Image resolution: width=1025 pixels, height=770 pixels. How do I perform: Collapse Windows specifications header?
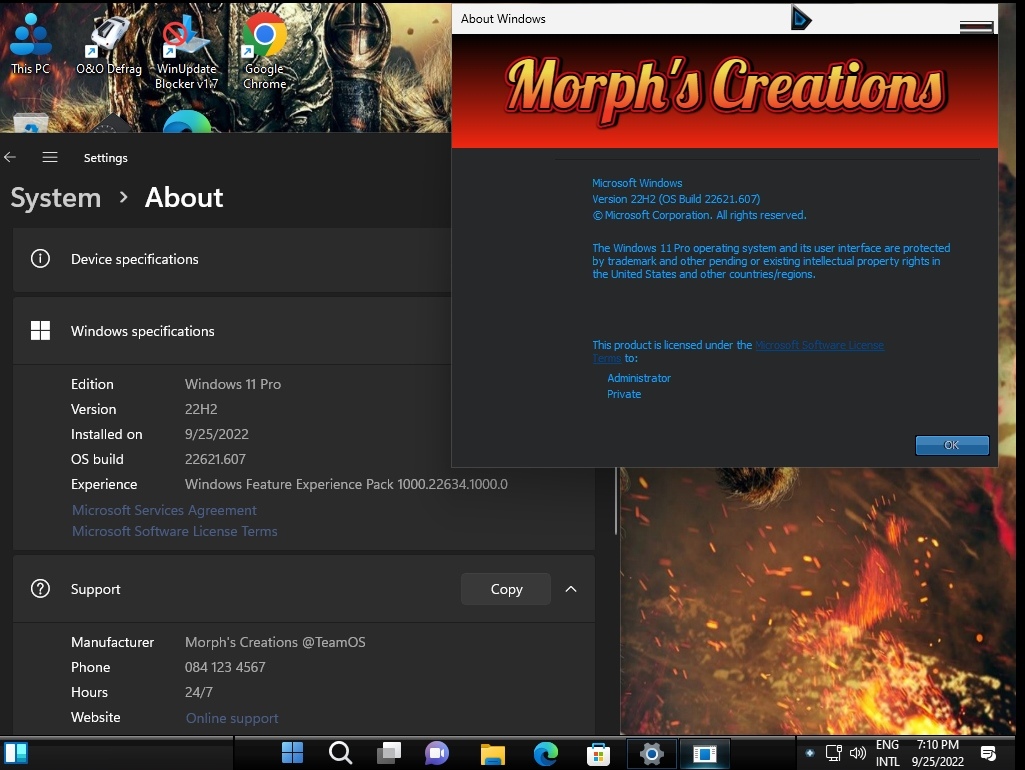click(232, 331)
